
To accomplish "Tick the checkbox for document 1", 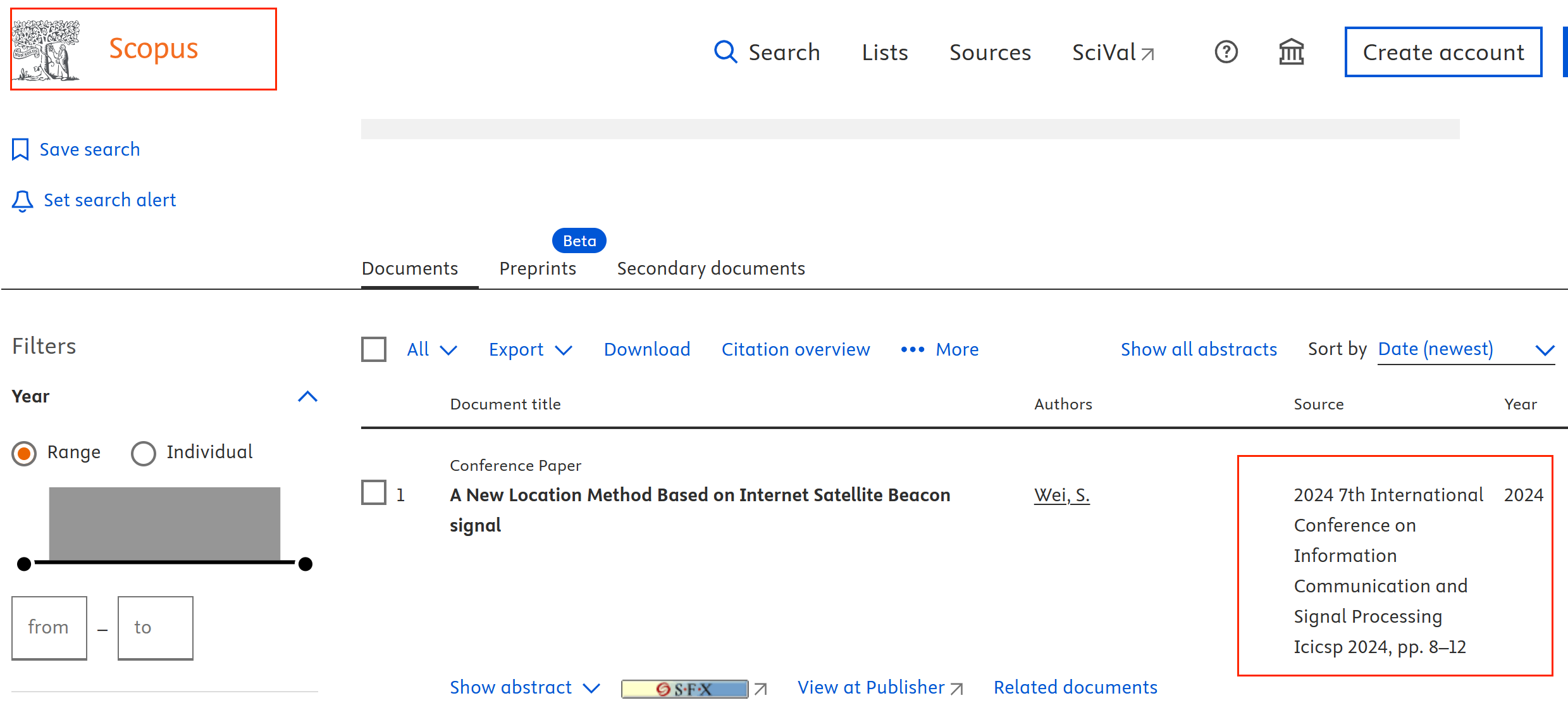I will pyautogui.click(x=374, y=492).
